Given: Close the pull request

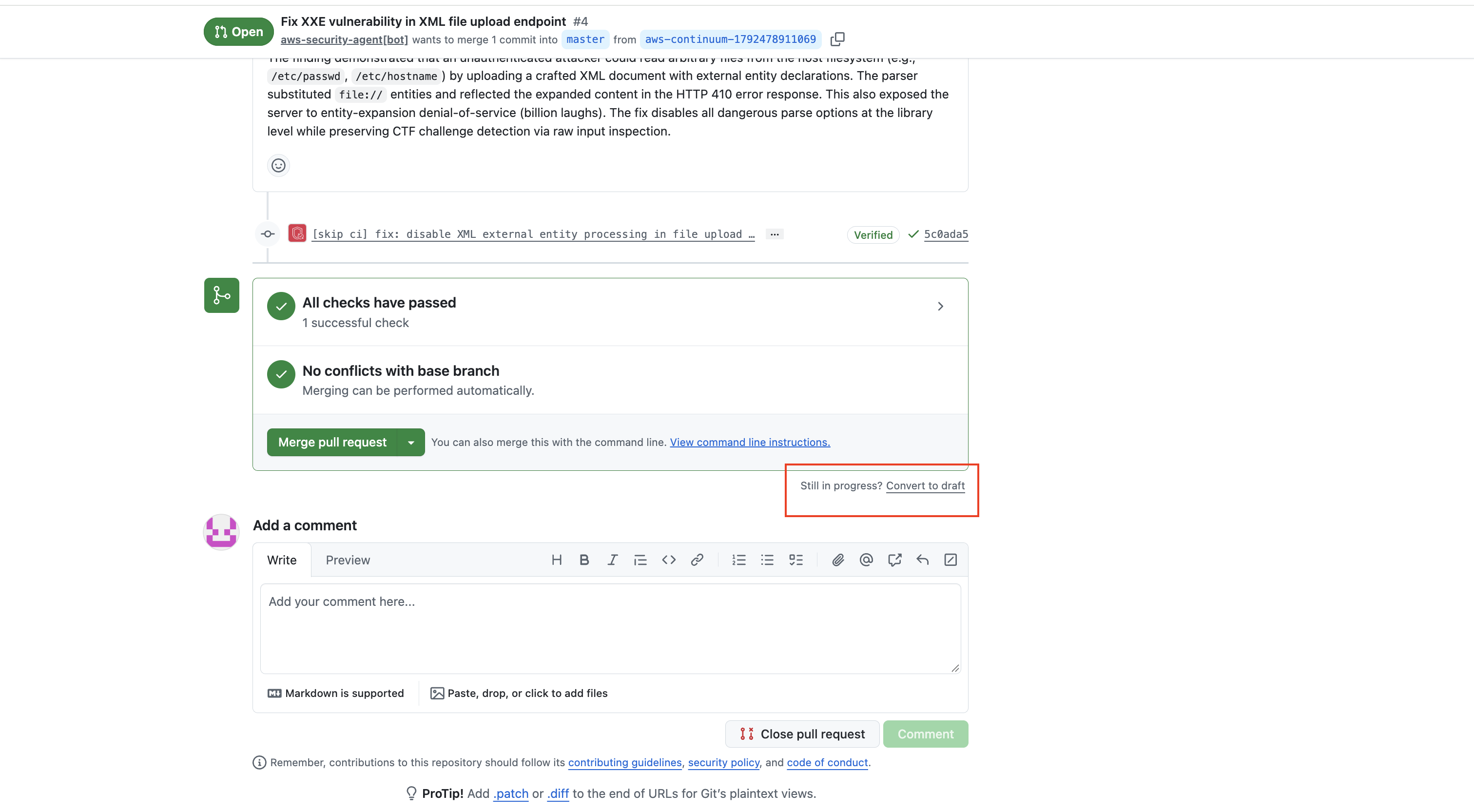Looking at the screenshot, I should point(802,734).
